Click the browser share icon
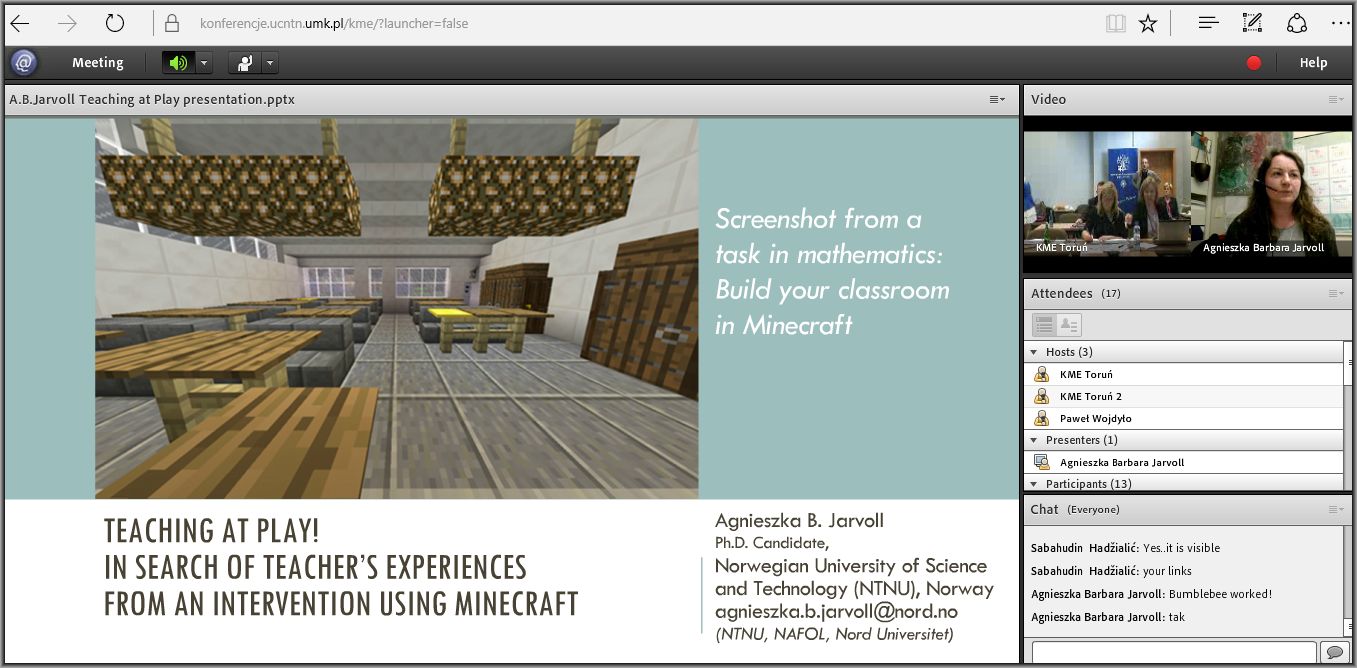Image resolution: width=1357 pixels, height=668 pixels. tap(1297, 23)
